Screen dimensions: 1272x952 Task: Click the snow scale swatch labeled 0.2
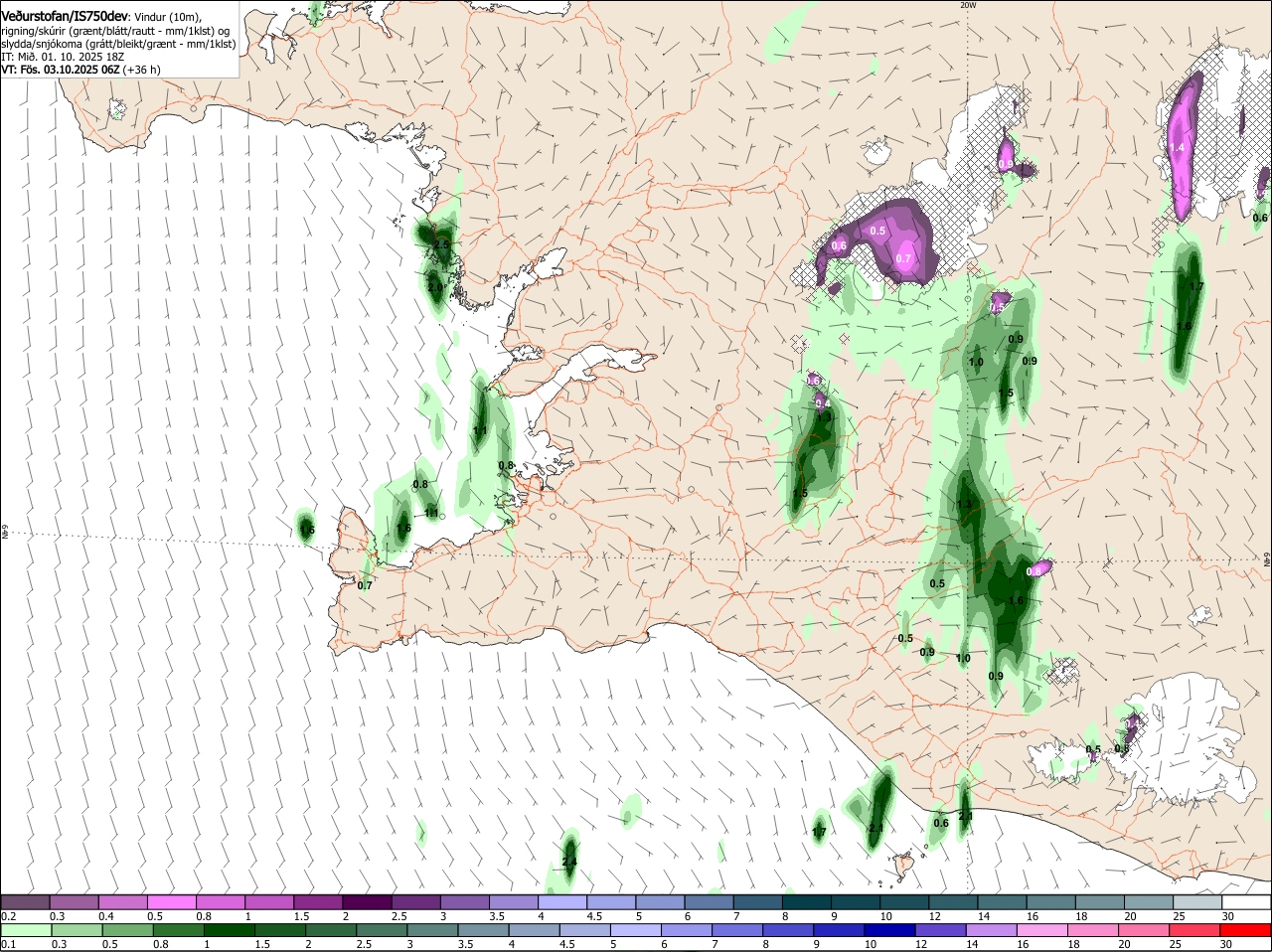click(x=25, y=901)
